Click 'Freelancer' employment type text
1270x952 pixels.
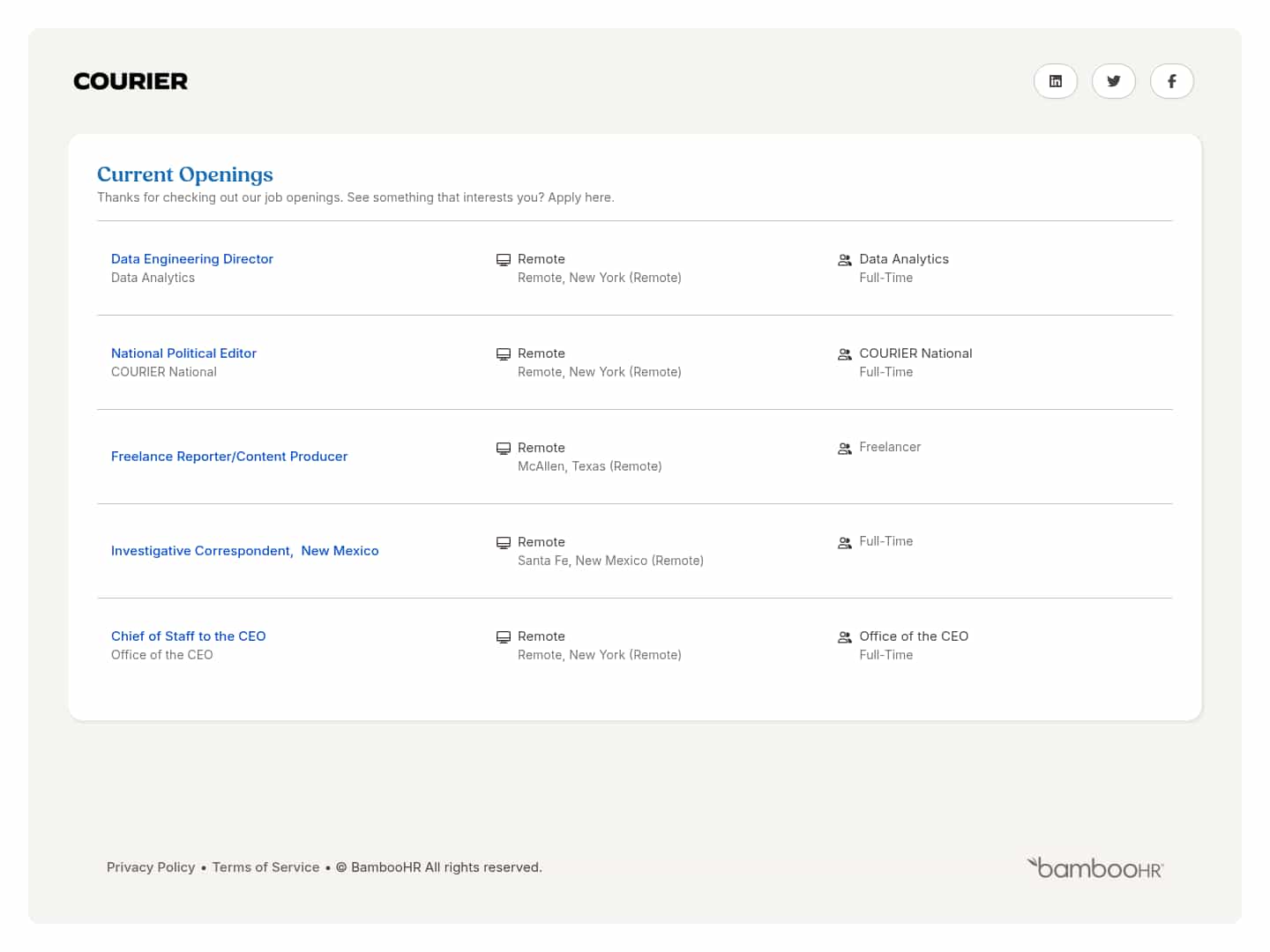(890, 447)
